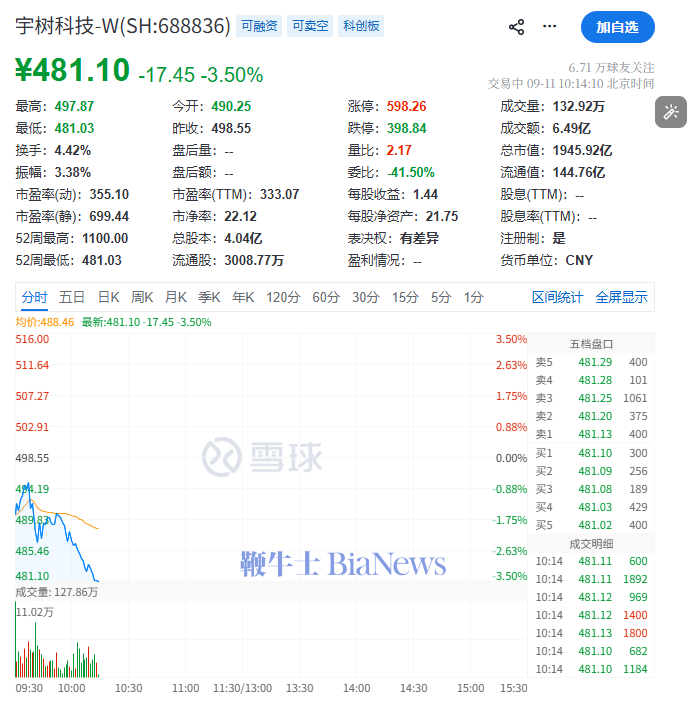The image size is (687, 706).
Task: Click the current price ¥481.10
Action: click(72, 70)
